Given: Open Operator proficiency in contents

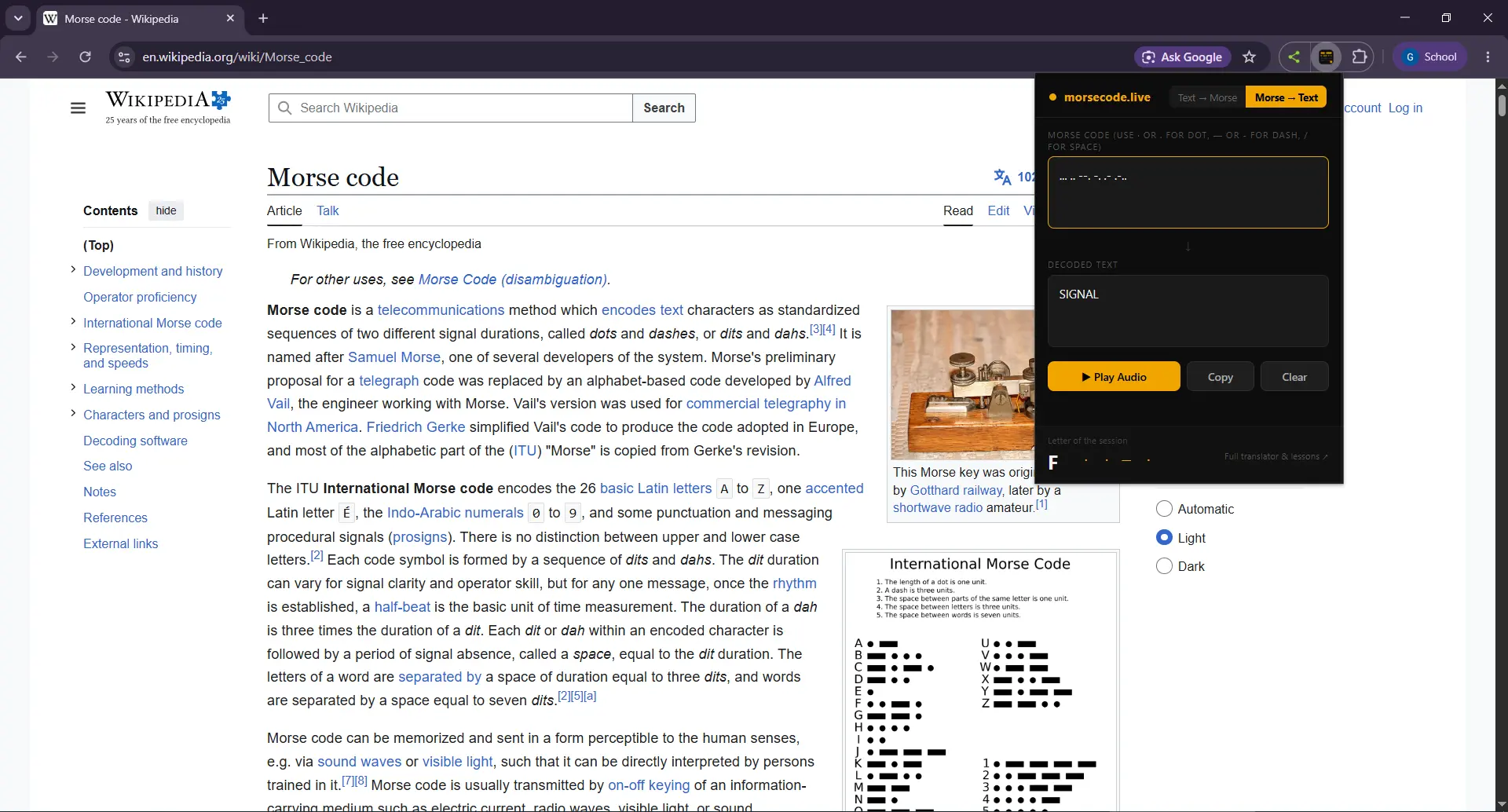Looking at the screenshot, I should coord(140,297).
